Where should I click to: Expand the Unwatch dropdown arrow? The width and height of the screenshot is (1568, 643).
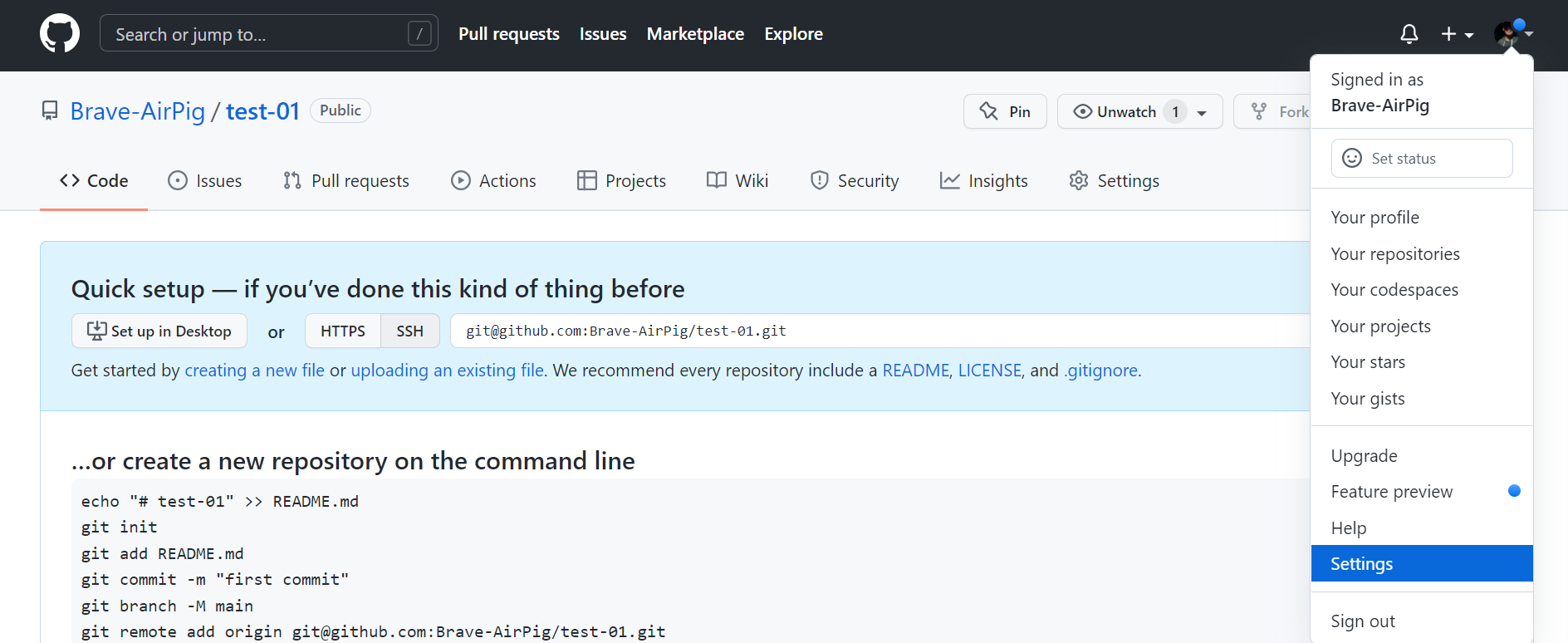[x=1202, y=113]
